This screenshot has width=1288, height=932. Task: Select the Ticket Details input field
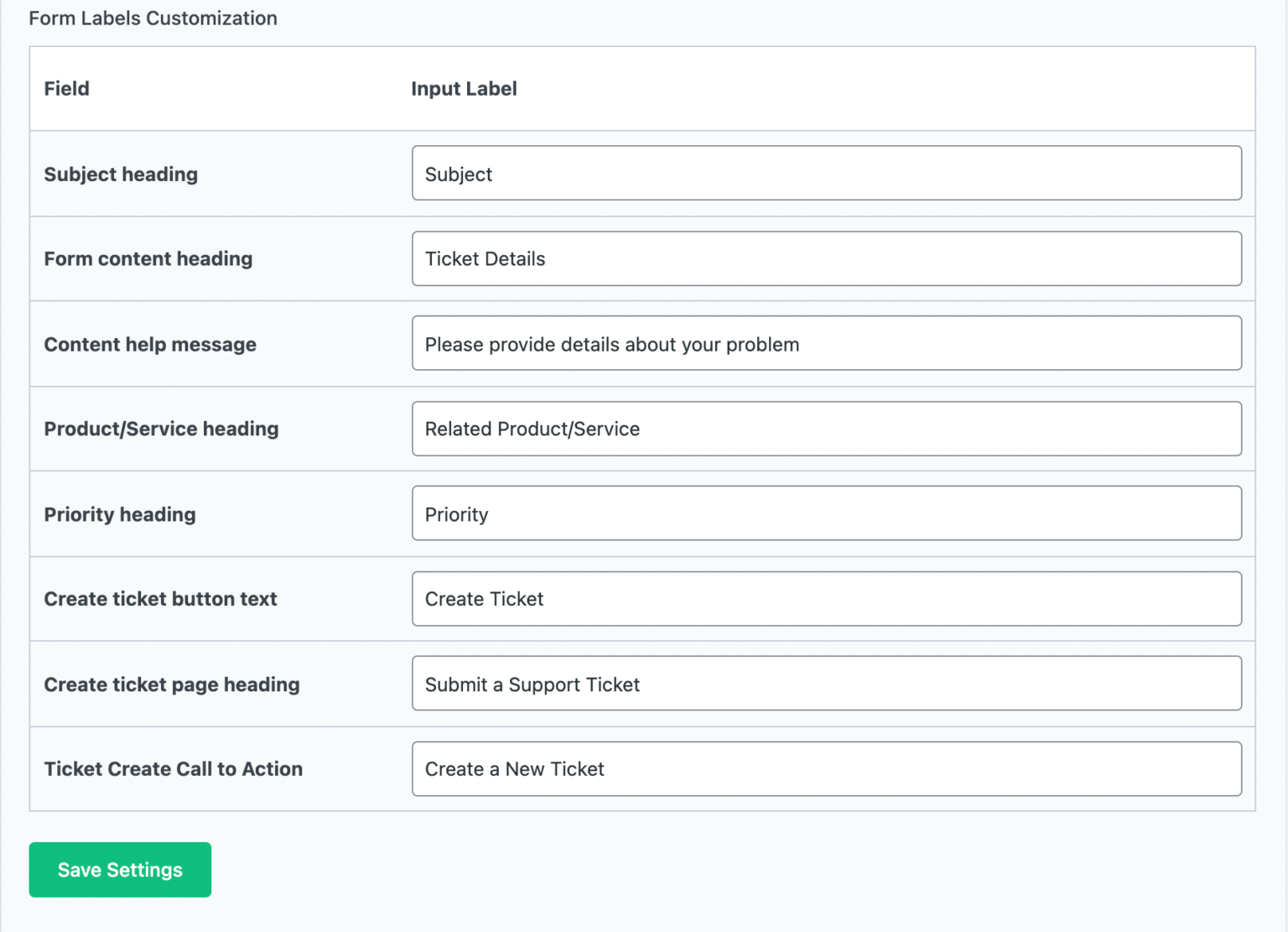pos(826,258)
